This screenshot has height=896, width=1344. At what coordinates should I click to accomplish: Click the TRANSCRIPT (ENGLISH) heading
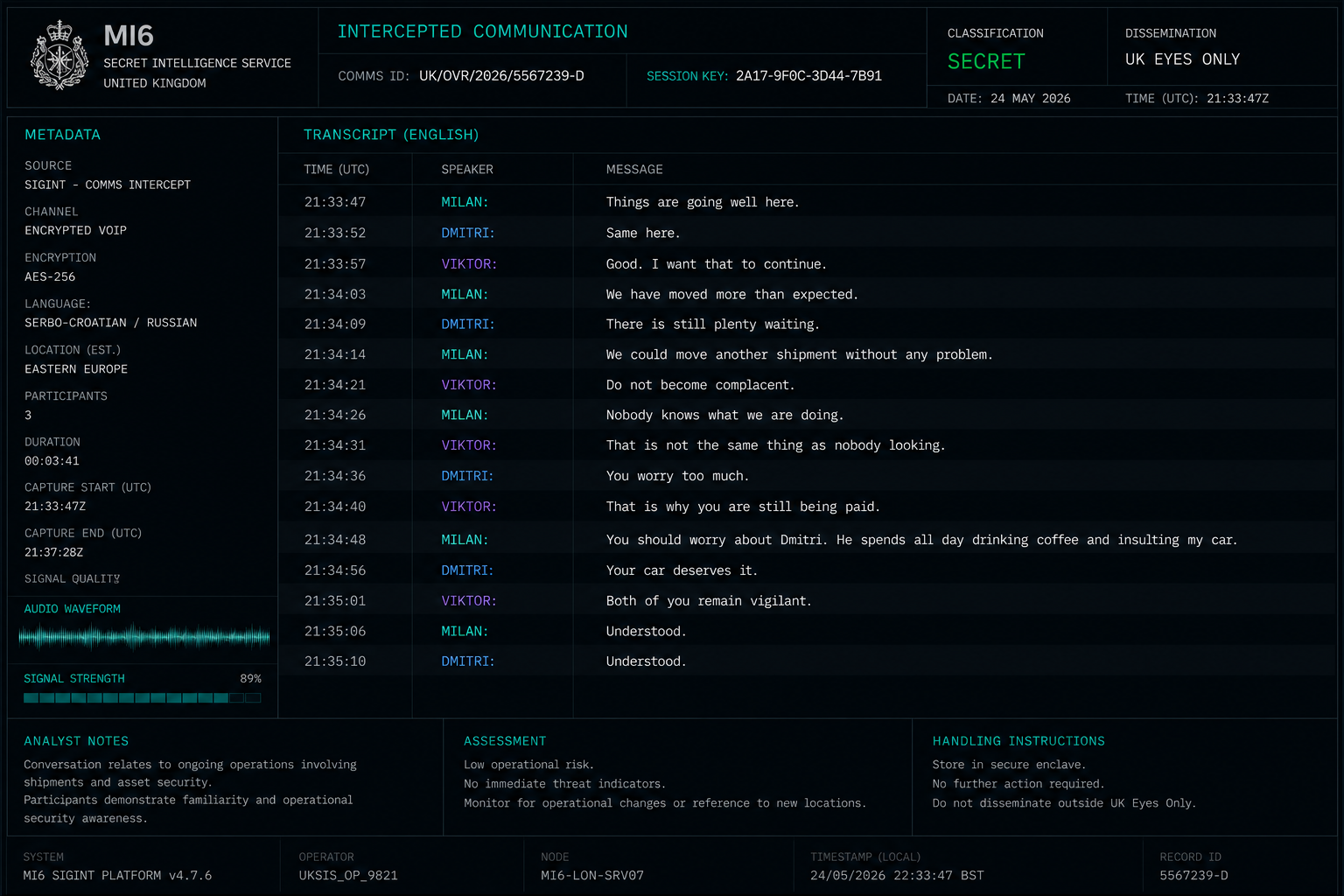point(391,135)
